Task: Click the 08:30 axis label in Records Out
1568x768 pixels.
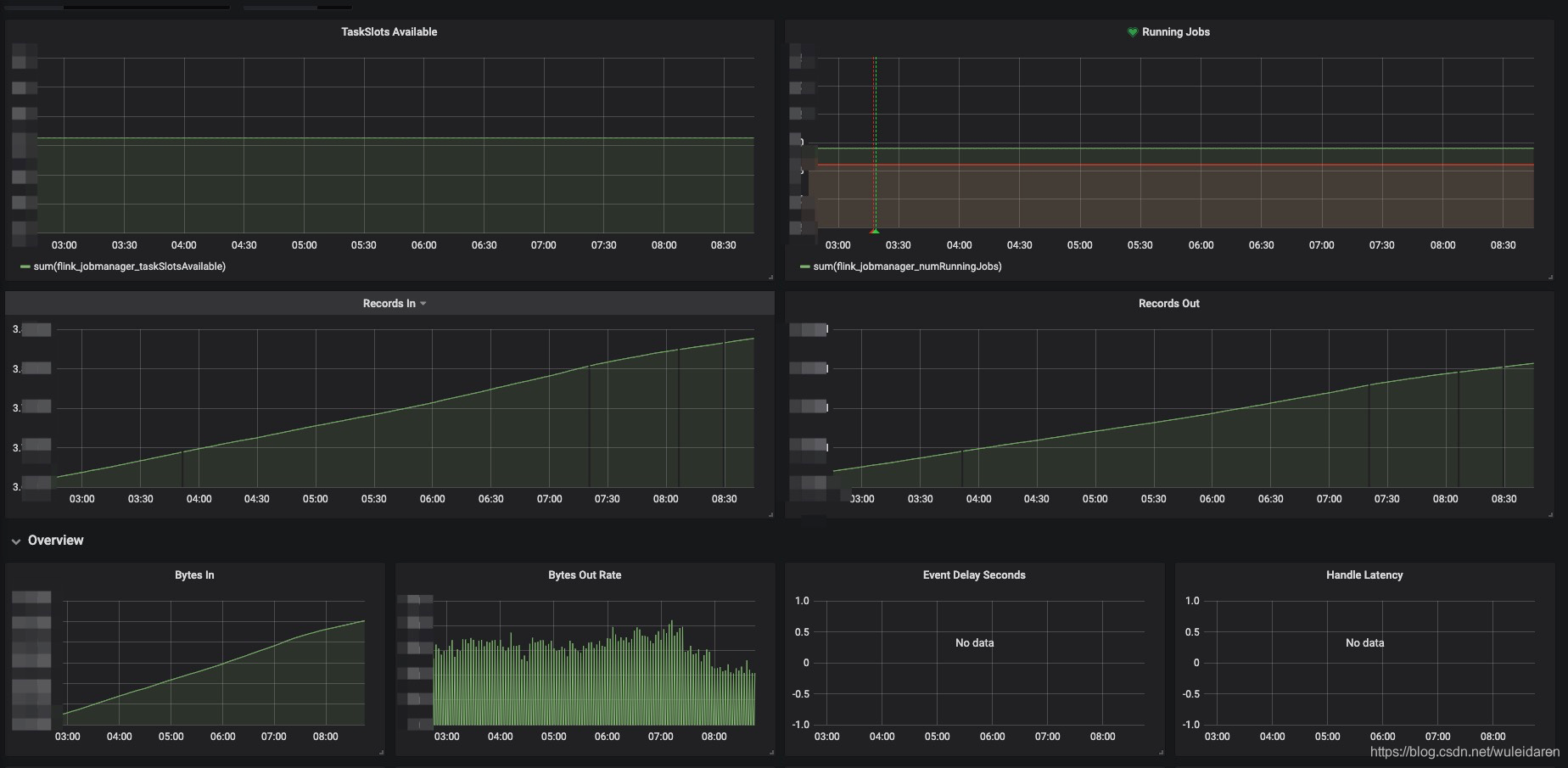Action: [x=1504, y=499]
